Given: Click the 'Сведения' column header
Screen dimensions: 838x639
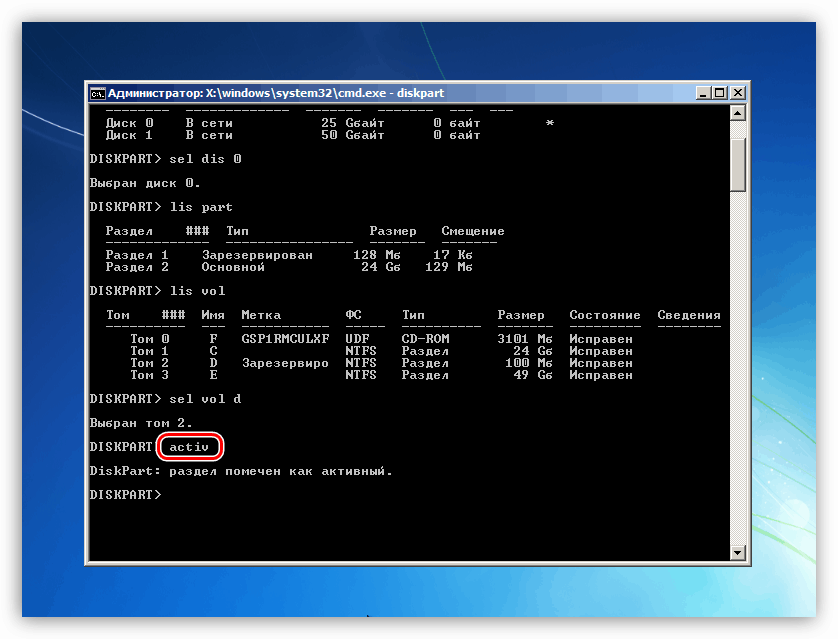Looking at the screenshot, I should (689, 315).
